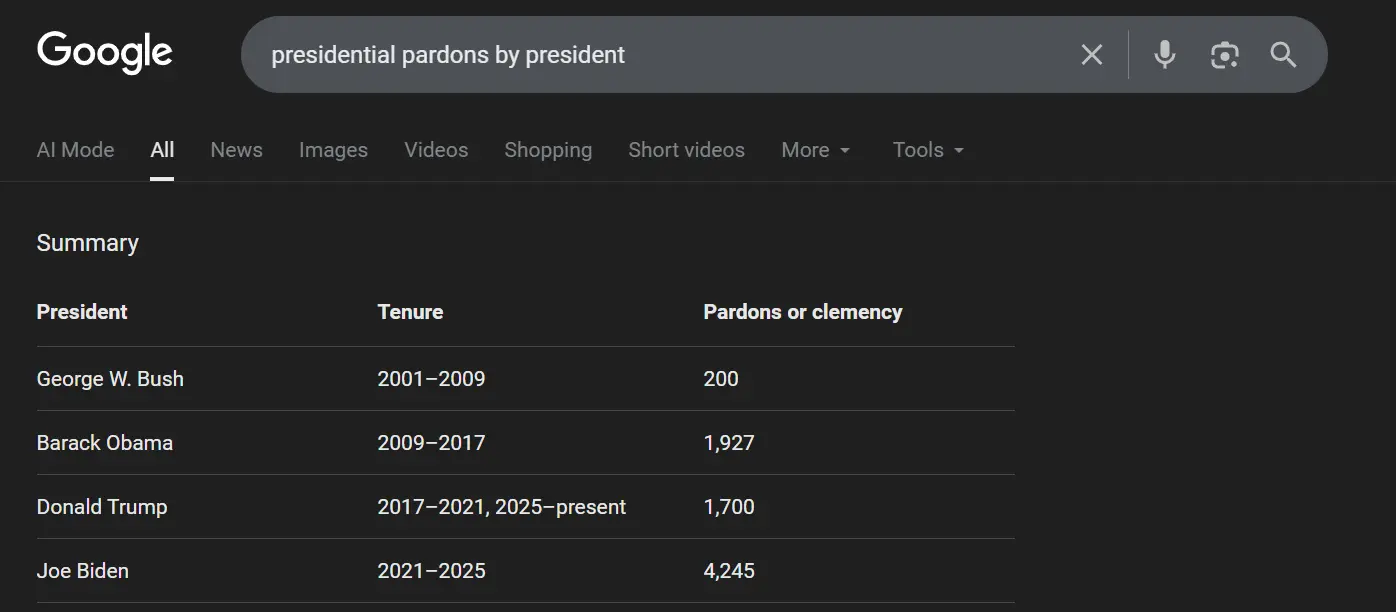The width and height of the screenshot is (1396, 612).
Task: Select the Short videos tab
Action: click(x=686, y=150)
